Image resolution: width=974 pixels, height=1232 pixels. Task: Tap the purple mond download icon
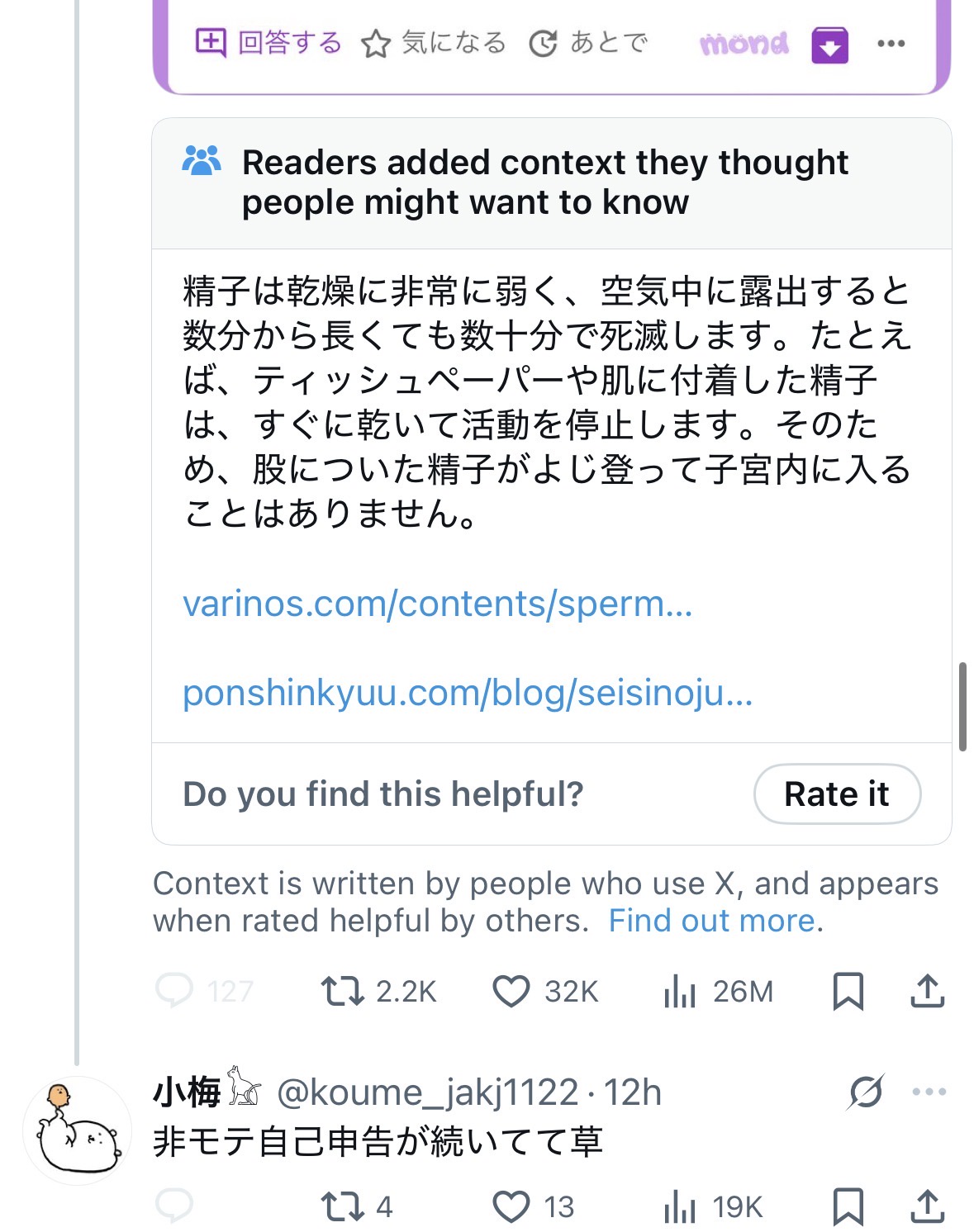pos(829,45)
